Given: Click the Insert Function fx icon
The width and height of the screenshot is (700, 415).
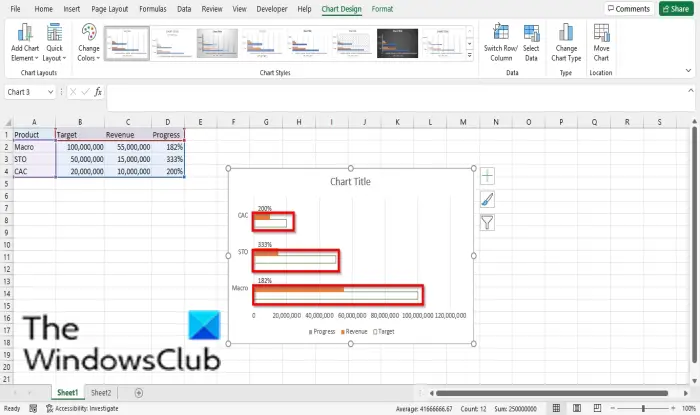Looking at the screenshot, I should click(98, 92).
